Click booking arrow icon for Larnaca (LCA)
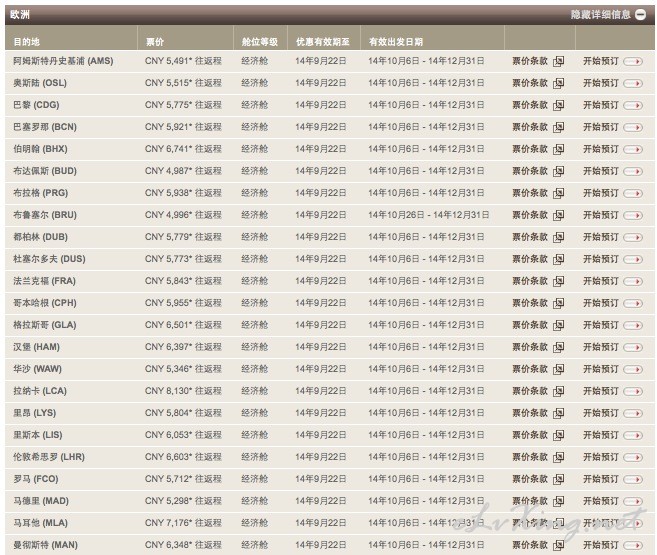657x555 pixels. (633, 391)
